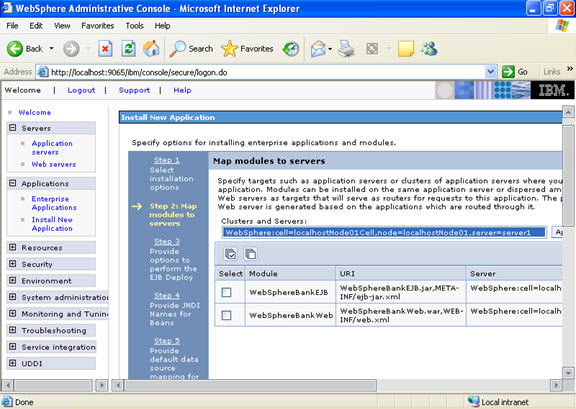Expand the Links toolbar chevron
The image size is (576, 409).
pyautogui.click(x=570, y=69)
